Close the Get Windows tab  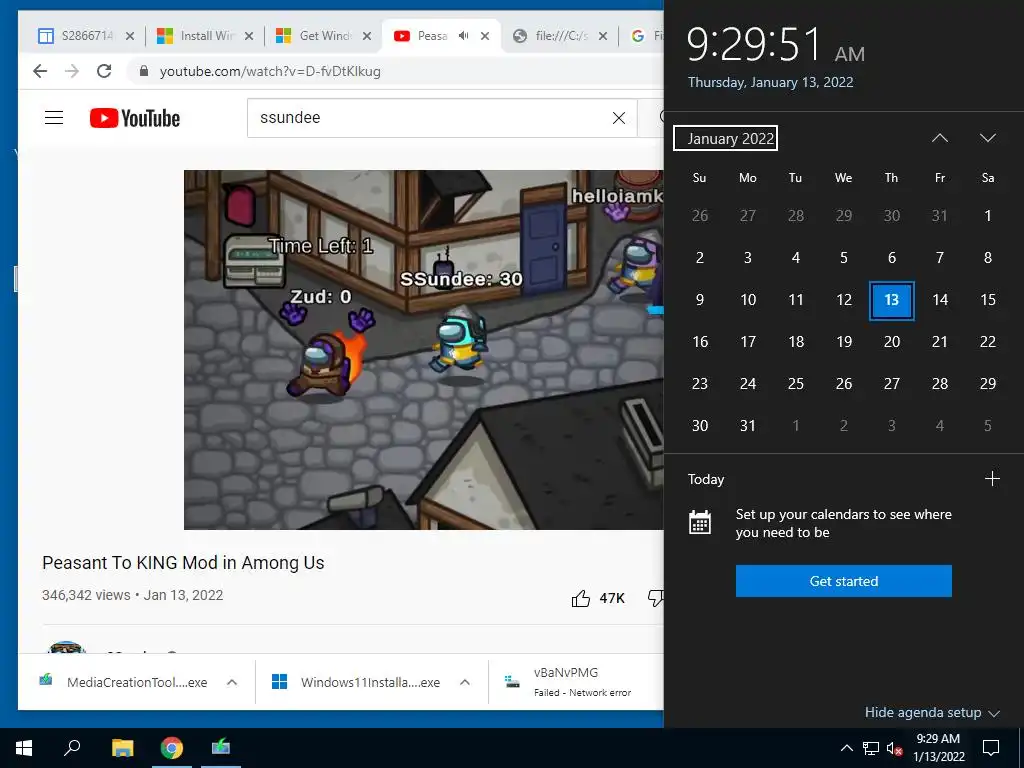tap(367, 36)
